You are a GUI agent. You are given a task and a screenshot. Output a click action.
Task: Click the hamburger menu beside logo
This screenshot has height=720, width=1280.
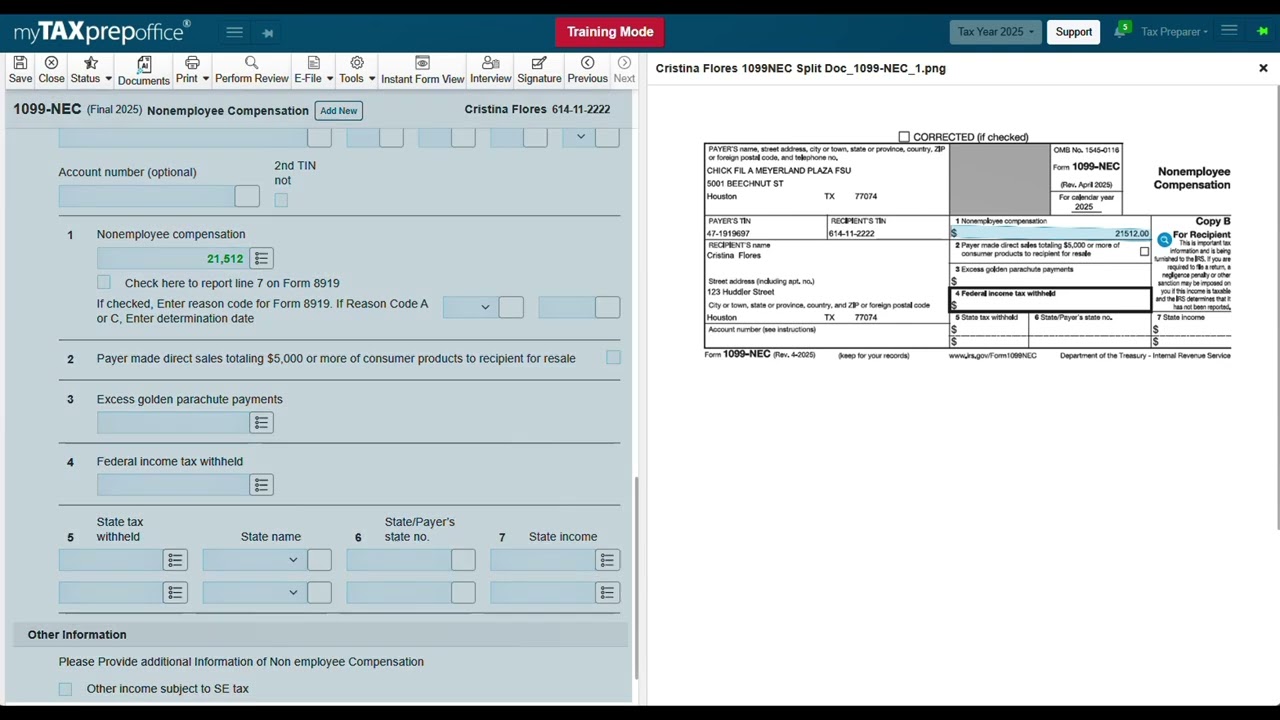[234, 32]
